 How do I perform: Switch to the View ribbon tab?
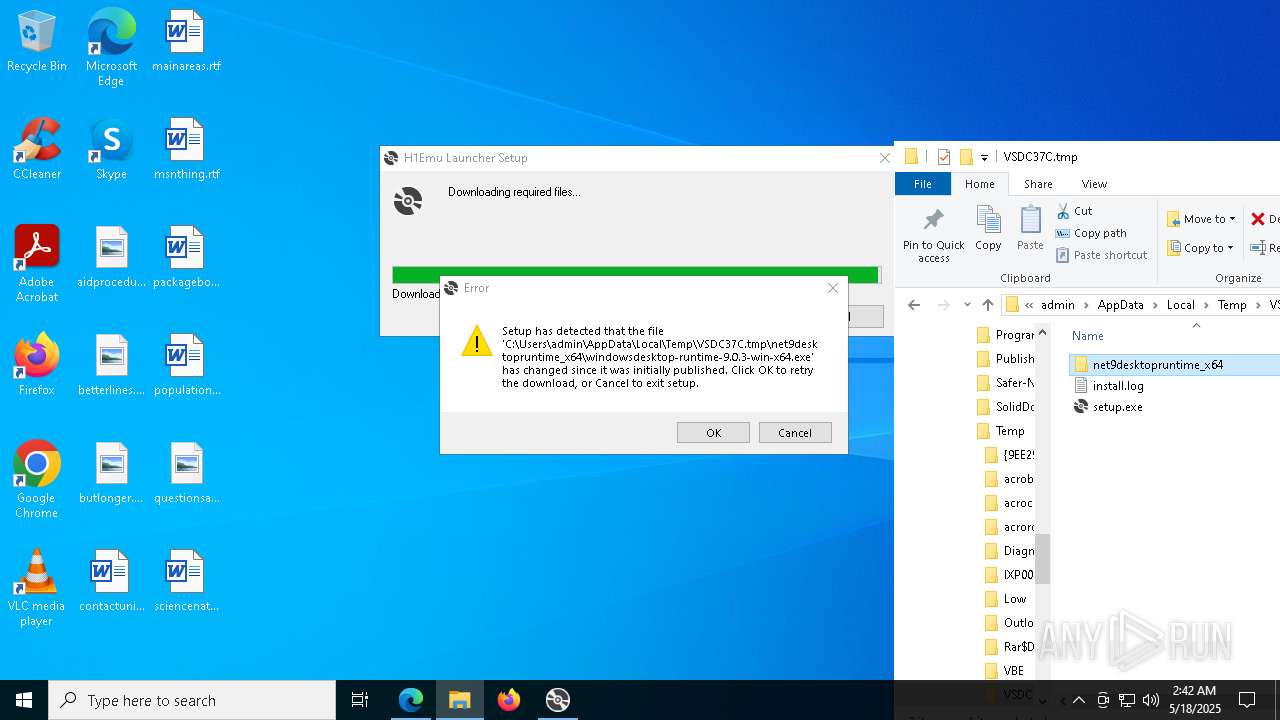1094,184
